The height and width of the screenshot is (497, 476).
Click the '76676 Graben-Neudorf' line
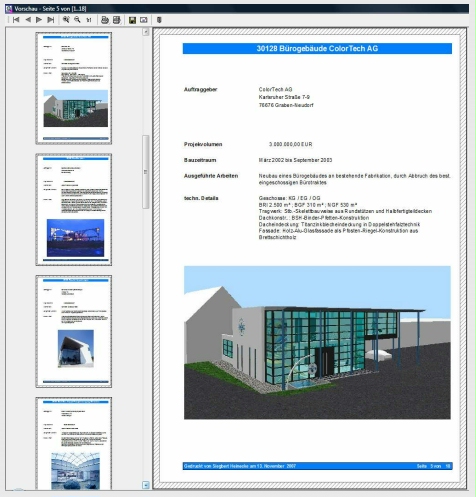click(286, 105)
